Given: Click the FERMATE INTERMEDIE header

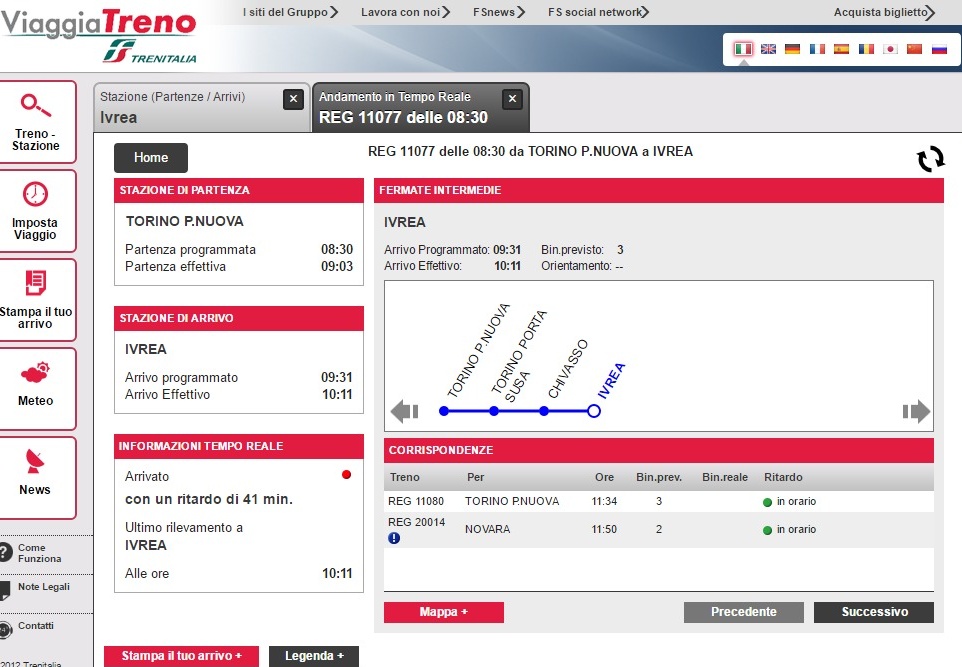Looking at the screenshot, I should click(659, 190).
